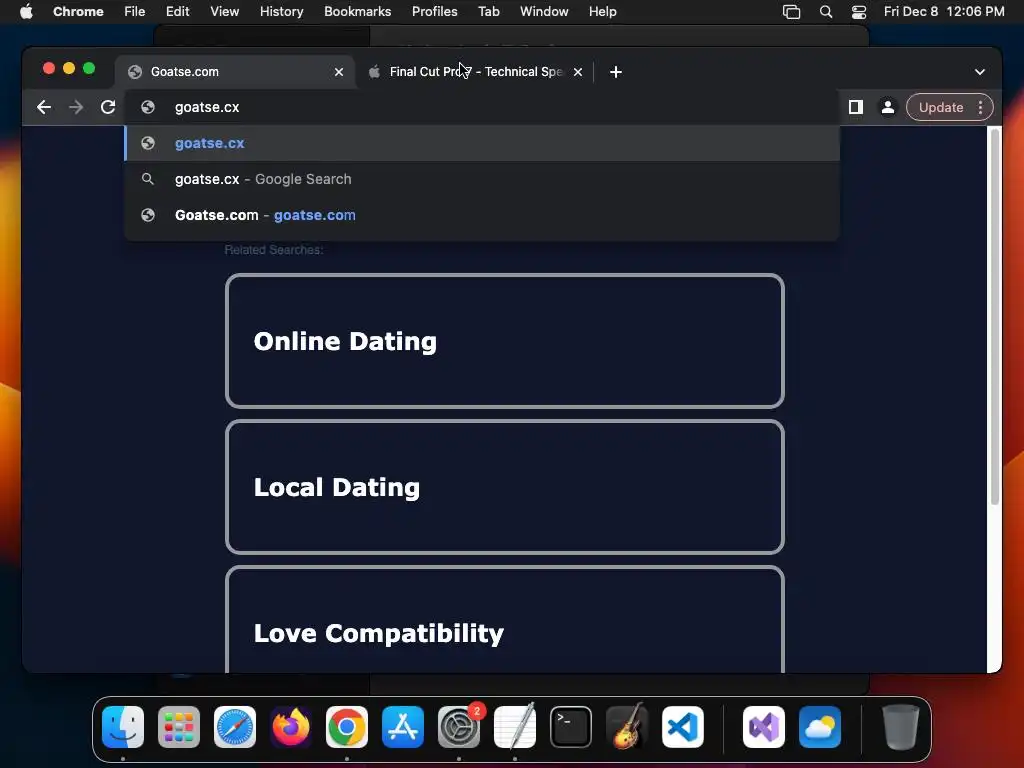The image size is (1024, 768).
Task: Choose the highlighted goatse.cx suggestion
Action: pyautogui.click(x=482, y=143)
